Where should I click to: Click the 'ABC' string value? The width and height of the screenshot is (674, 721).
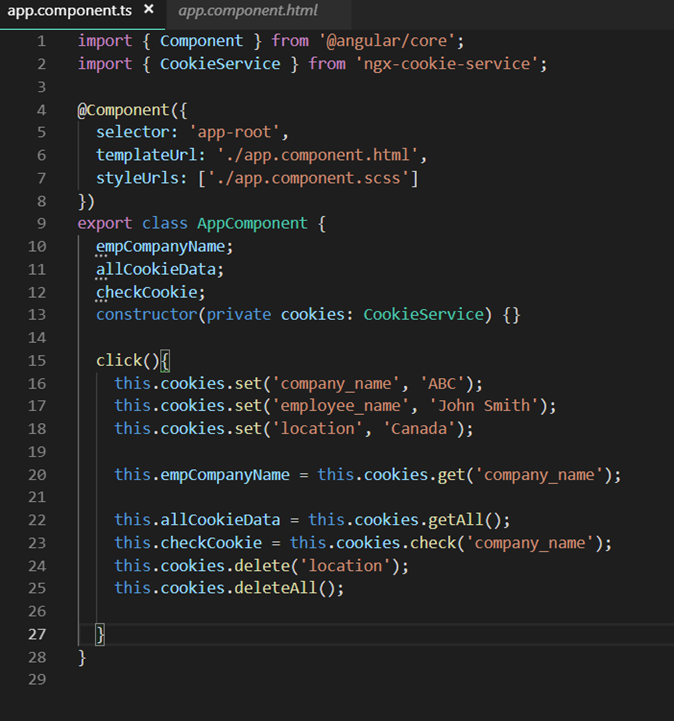[442, 383]
